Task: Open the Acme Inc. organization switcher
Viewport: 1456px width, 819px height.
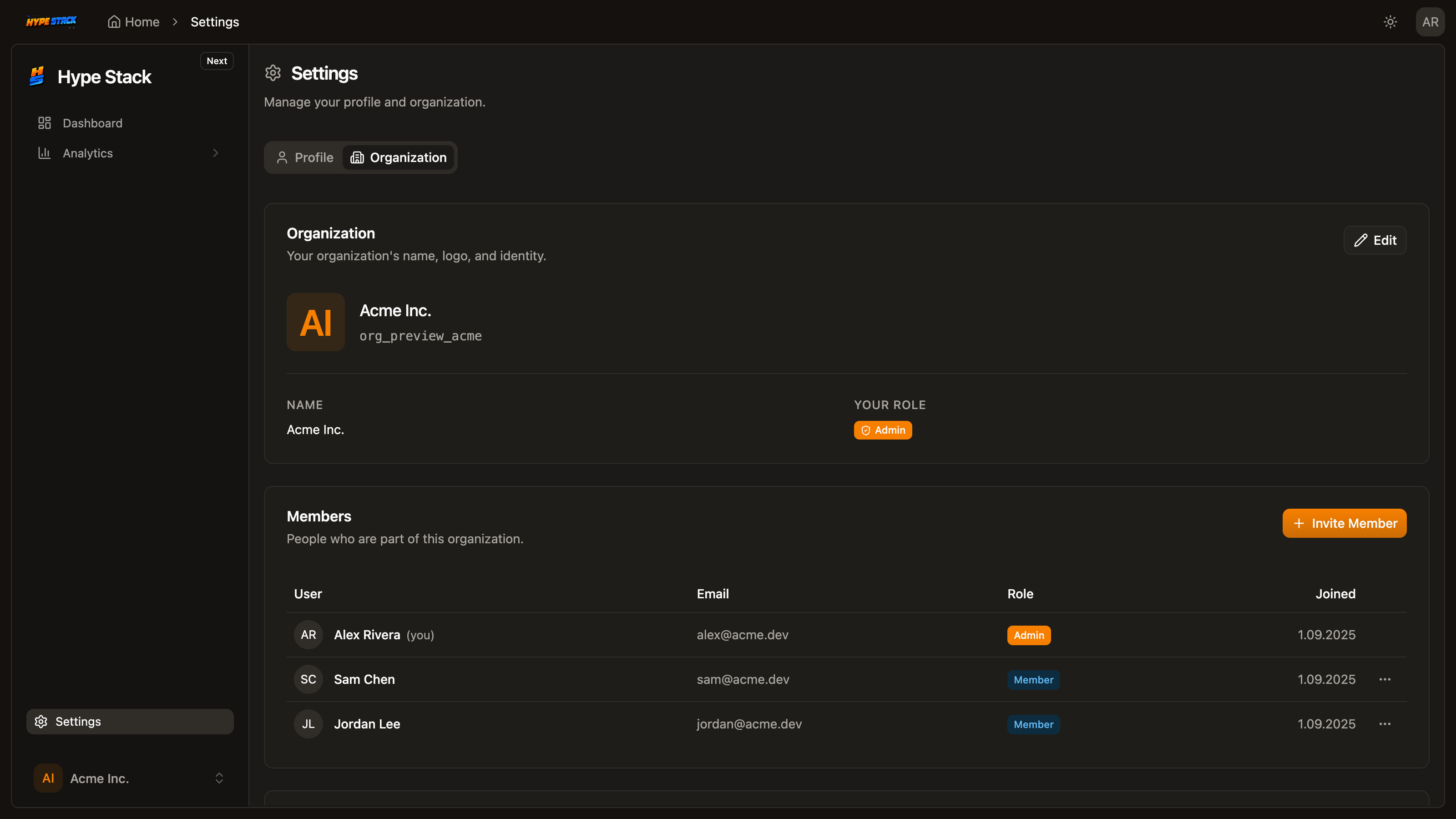Action: point(130,779)
